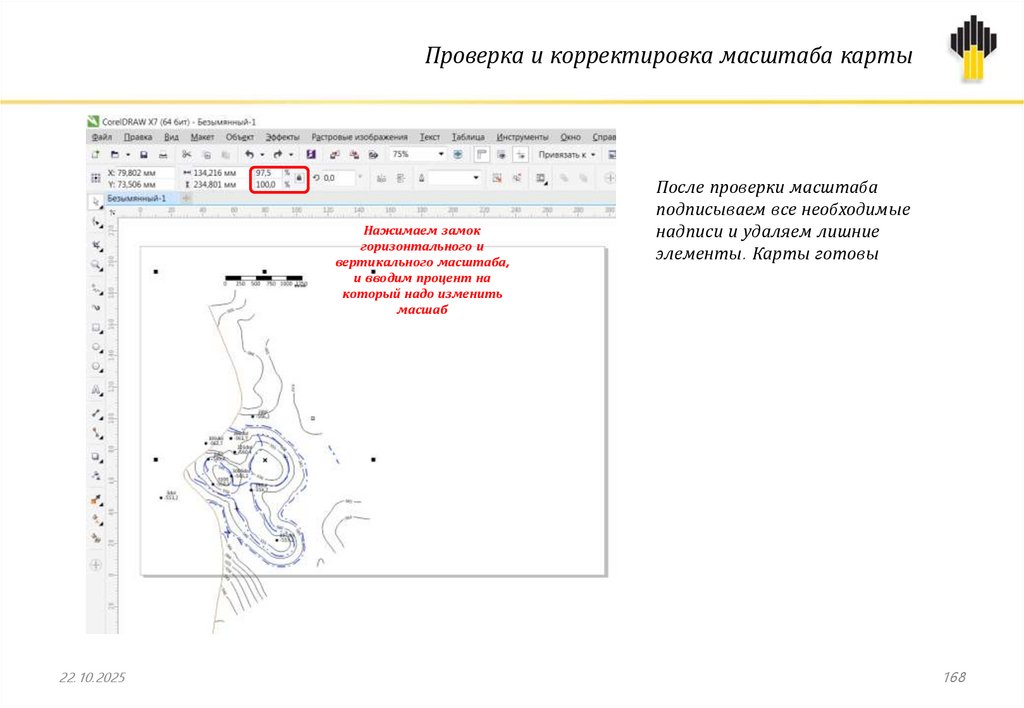Click the vertical scale 100,0 % field
This screenshot has width=1024, height=708.
pos(268,185)
